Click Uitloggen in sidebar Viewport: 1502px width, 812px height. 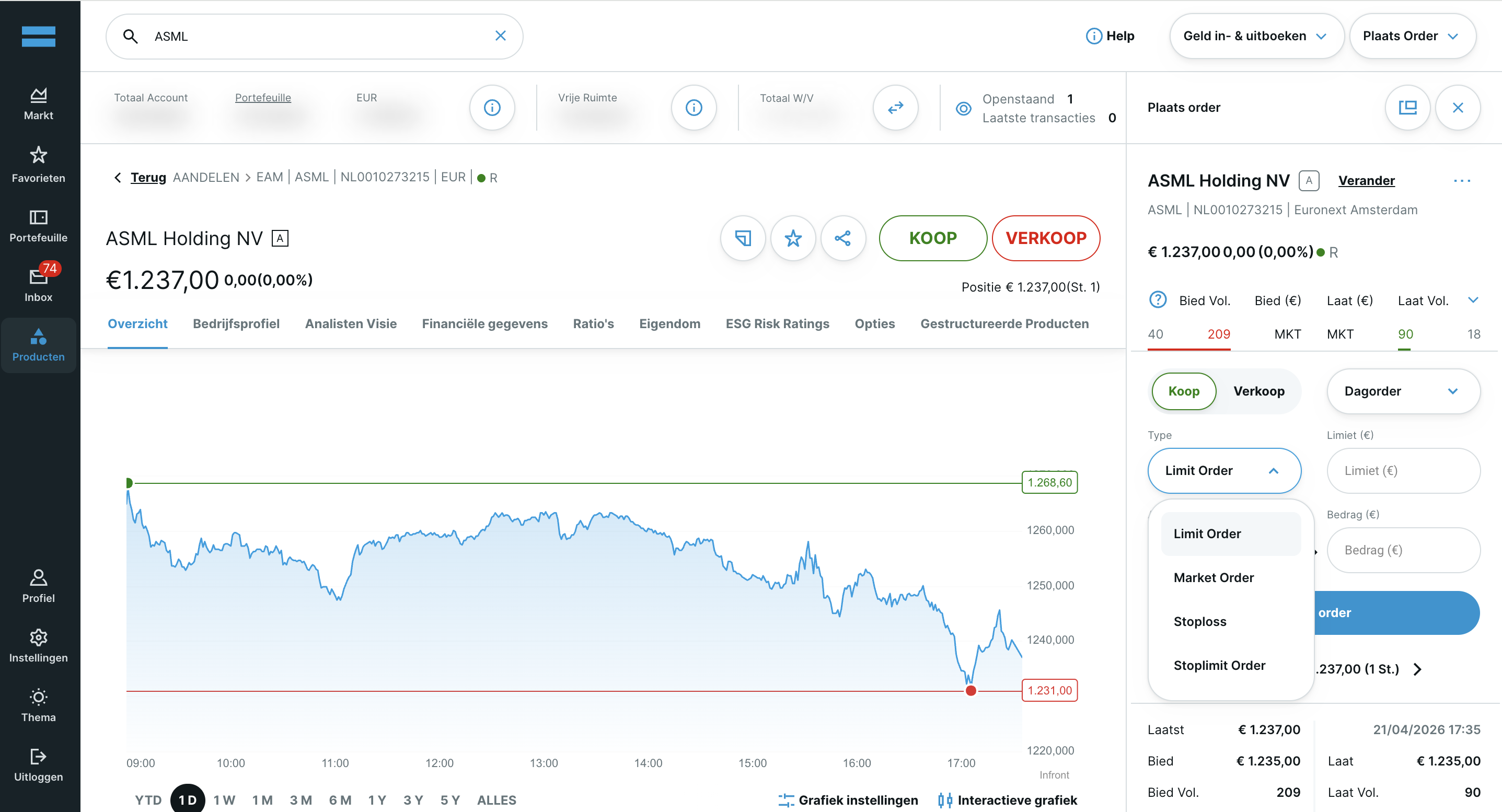[x=39, y=766]
